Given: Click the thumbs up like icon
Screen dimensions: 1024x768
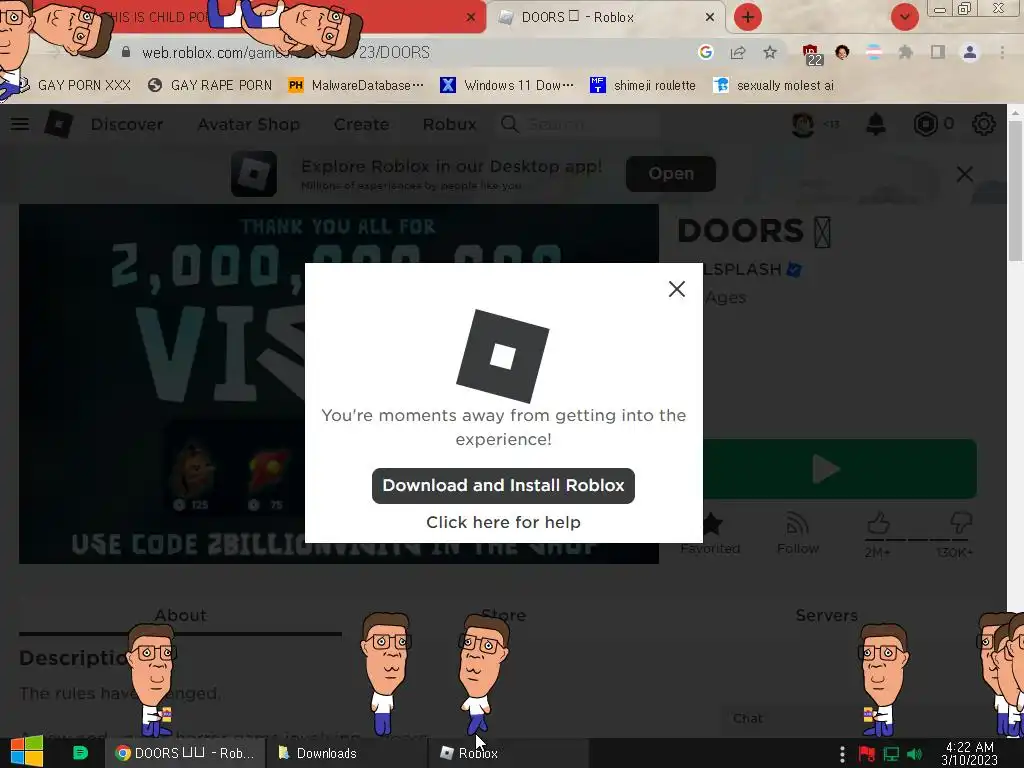Looking at the screenshot, I should [878, 523].
